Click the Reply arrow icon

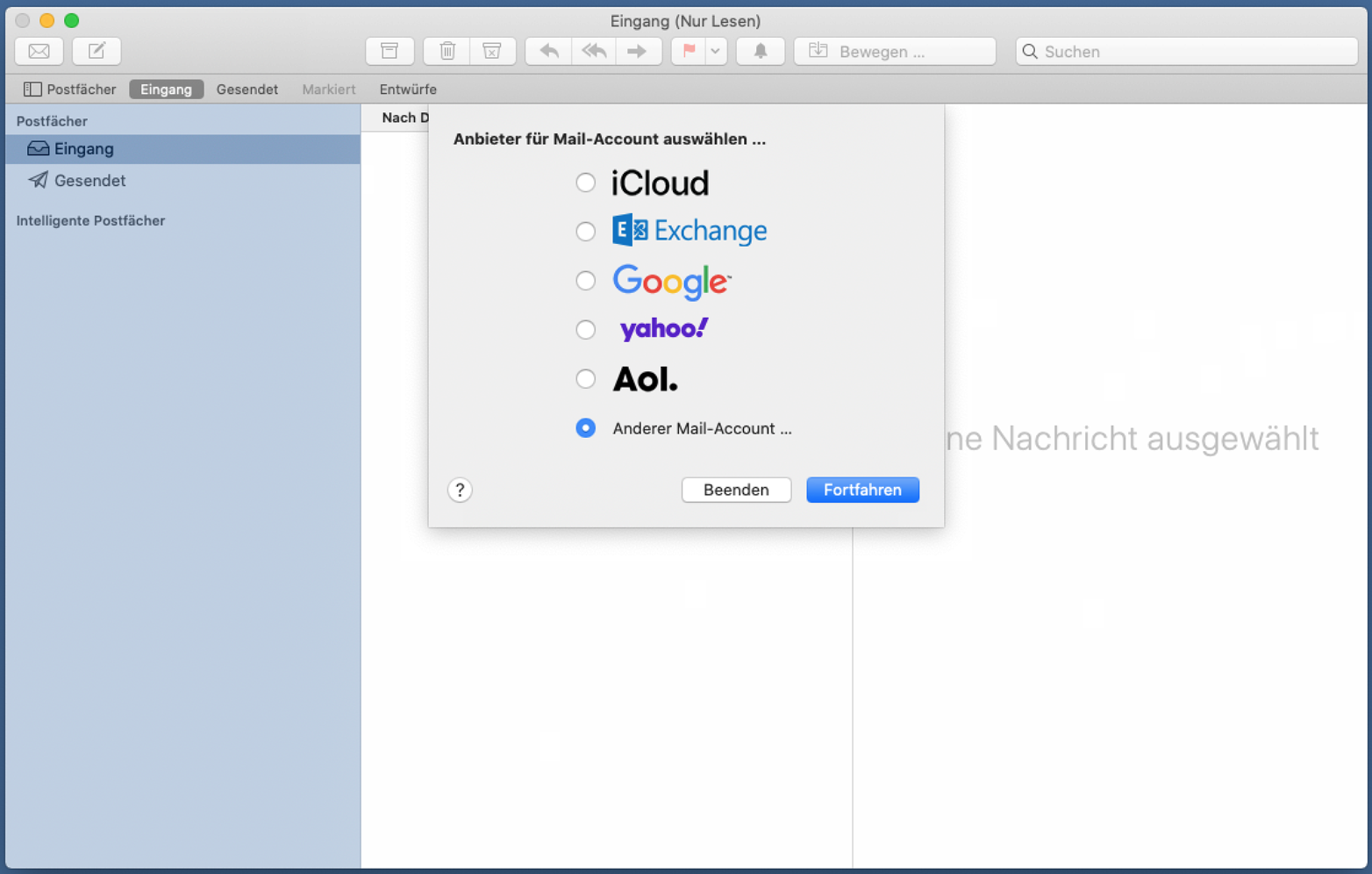[549, 52]
